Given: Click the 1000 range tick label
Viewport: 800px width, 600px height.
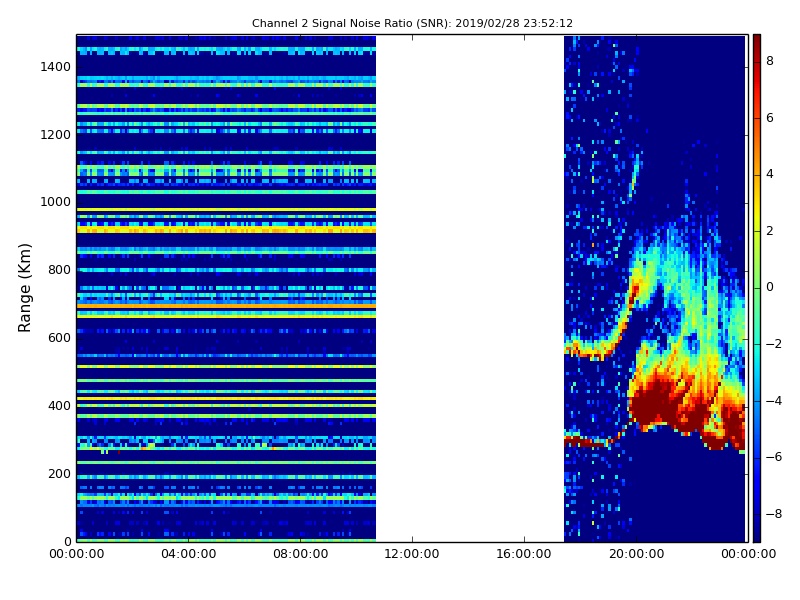Looking at the screenshot, I should coord(56,202).
